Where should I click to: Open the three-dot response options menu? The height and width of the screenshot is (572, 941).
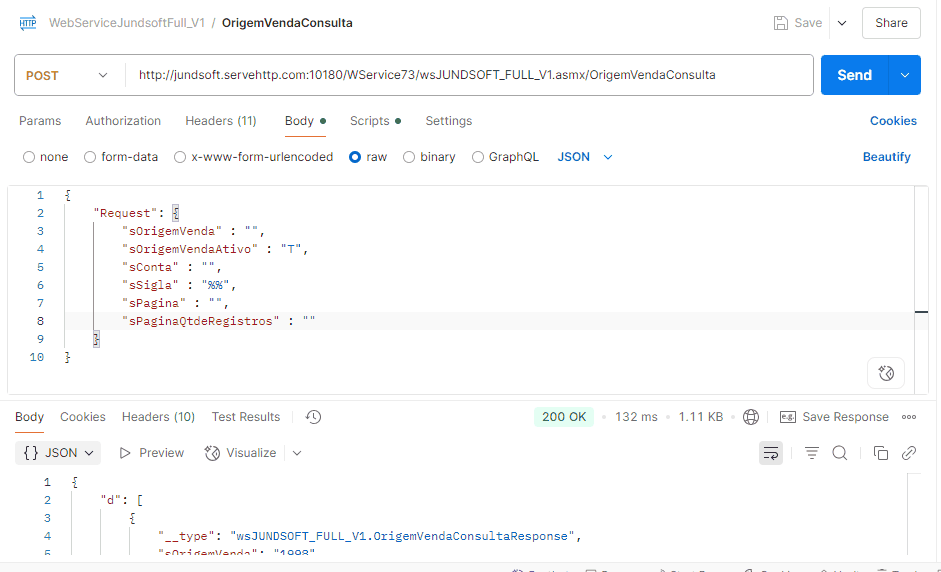tap(909, 417)
